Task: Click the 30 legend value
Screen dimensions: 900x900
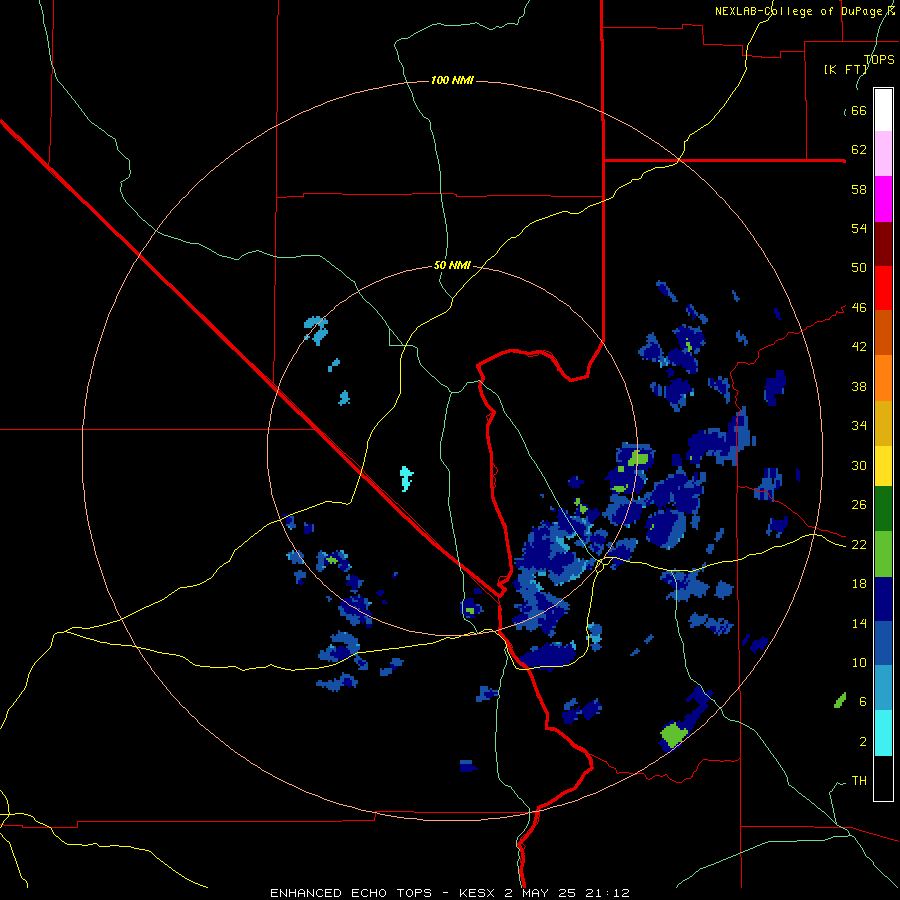Action: (x=859, y=465)
